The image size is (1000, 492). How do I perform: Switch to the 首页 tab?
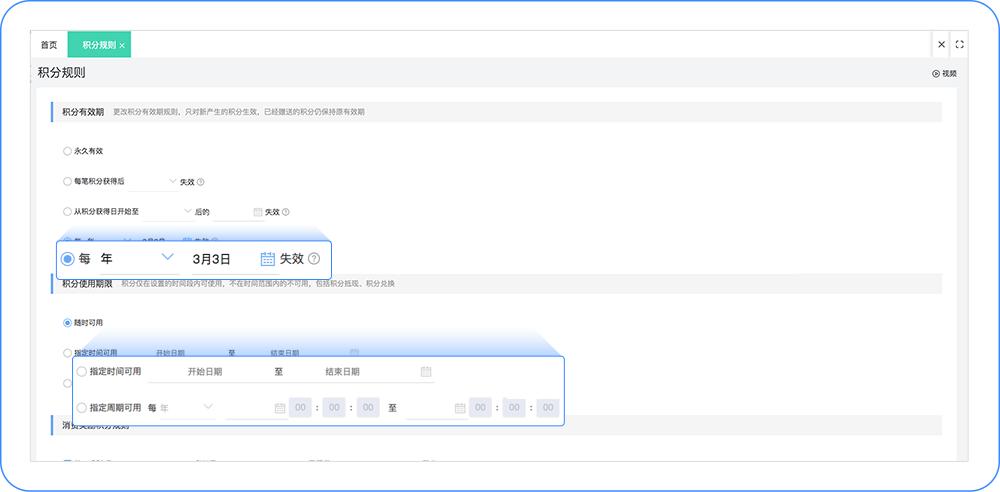pyautogui.click(x=48, y=45)
